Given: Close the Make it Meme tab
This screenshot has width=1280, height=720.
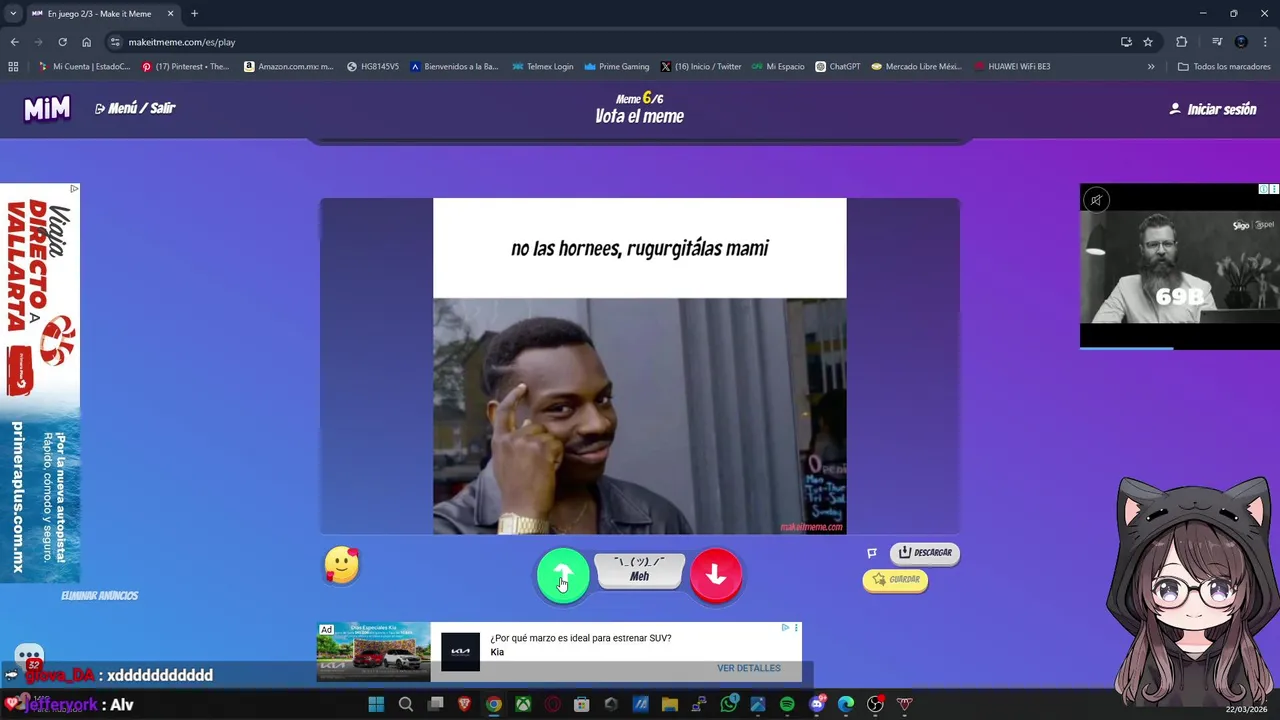Looking at the screenshot, I should pos(171,14).
